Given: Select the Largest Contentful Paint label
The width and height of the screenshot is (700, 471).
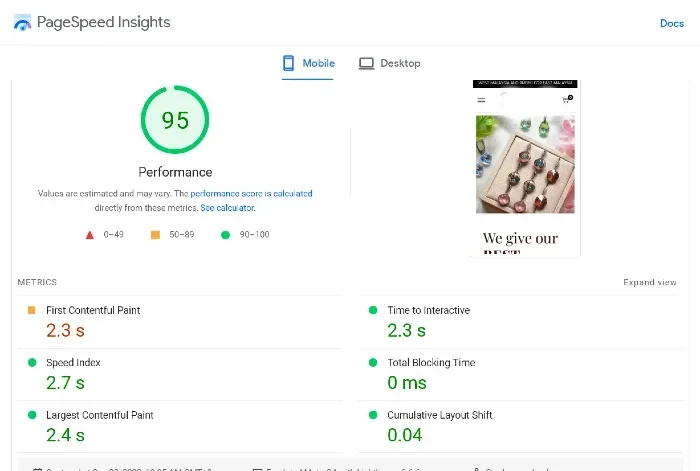Looking at the screenshot, I should (x=100, y=415).
